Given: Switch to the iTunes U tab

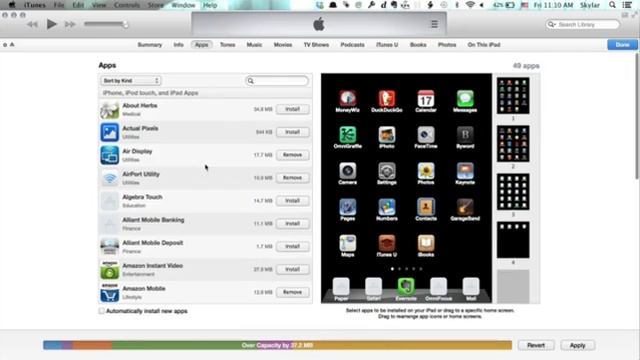Looking at the screenshot, I should (387, 45).
